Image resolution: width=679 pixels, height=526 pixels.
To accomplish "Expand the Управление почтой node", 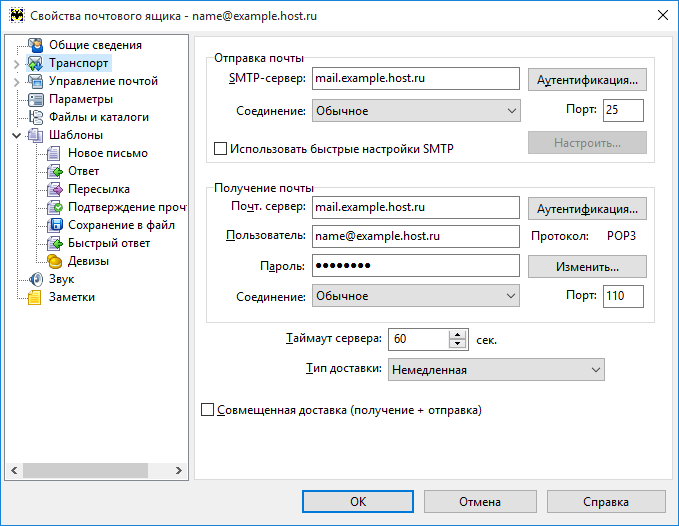I will (x=16, y=82).
